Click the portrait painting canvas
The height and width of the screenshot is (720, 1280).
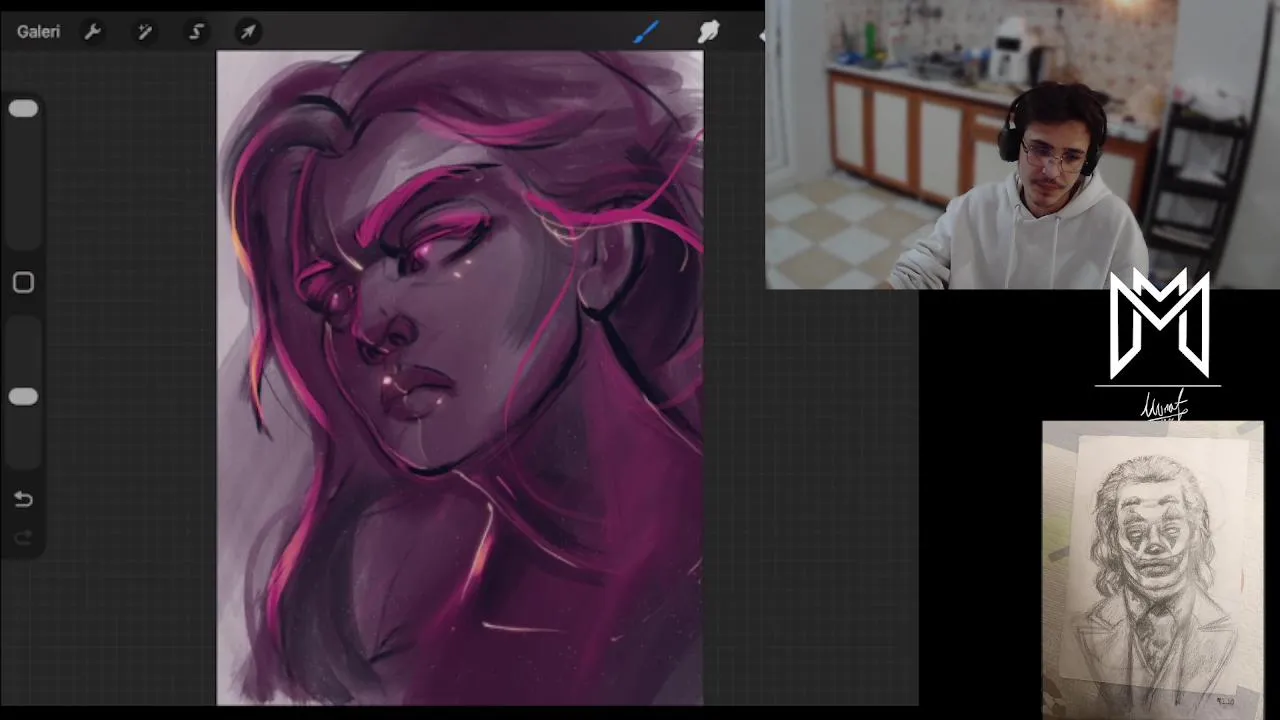pyautogui.click(x=460, y=378)
